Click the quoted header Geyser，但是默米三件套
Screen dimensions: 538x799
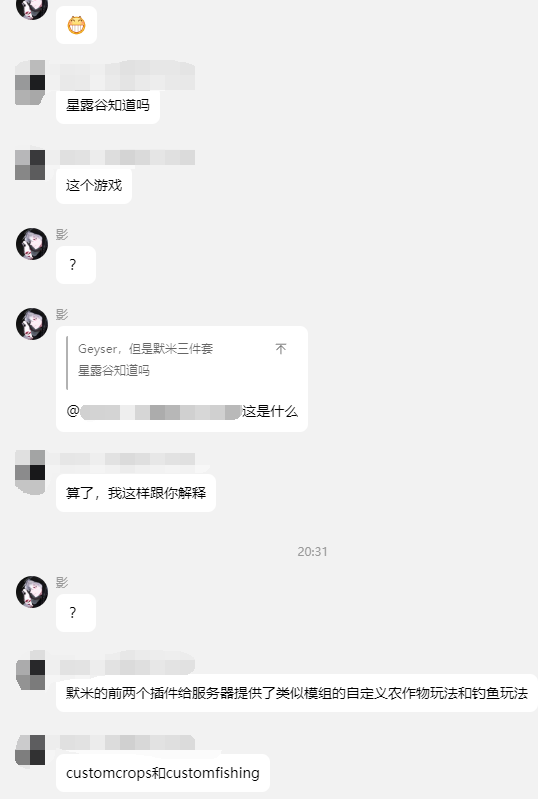click(x=145, y=349)
